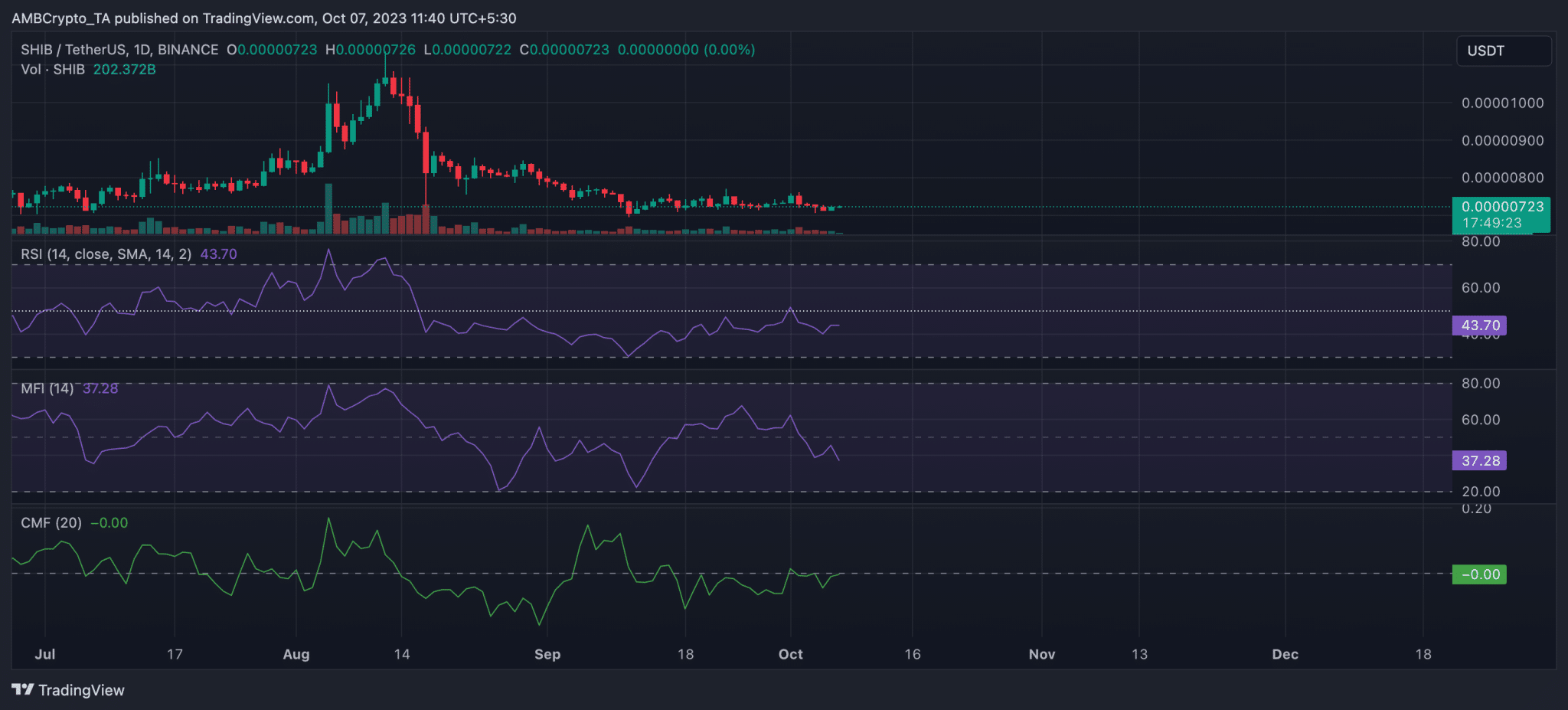Toggle the CMF value badge -0.00
Screen dimensions: 1568x710
[1479, 574]
